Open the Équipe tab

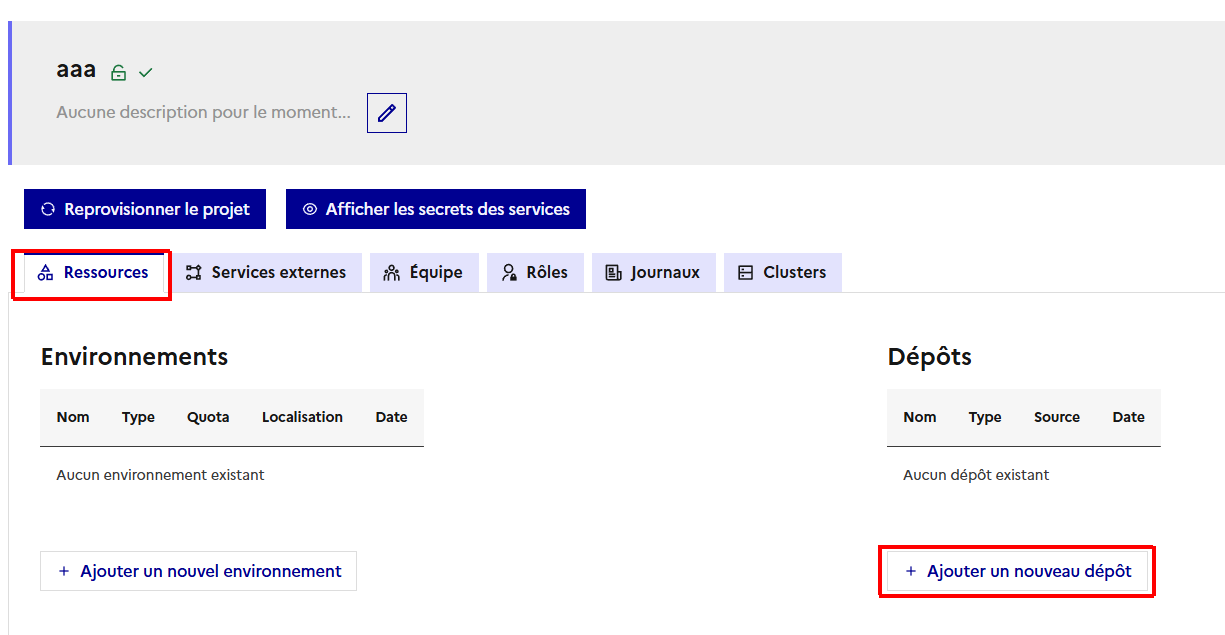424,272
